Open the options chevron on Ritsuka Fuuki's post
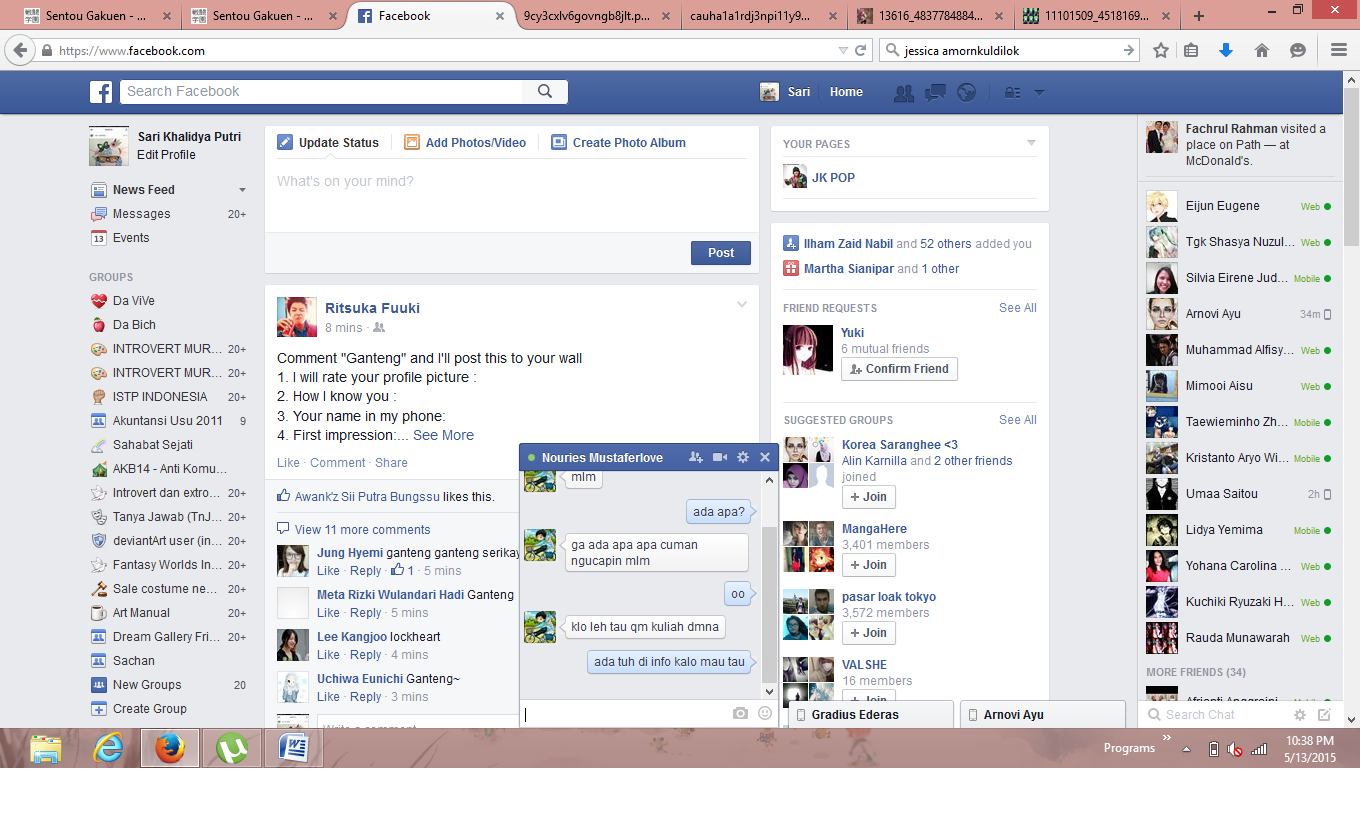The width and height of the screenshot is (1360, 826). coord(742,305)
